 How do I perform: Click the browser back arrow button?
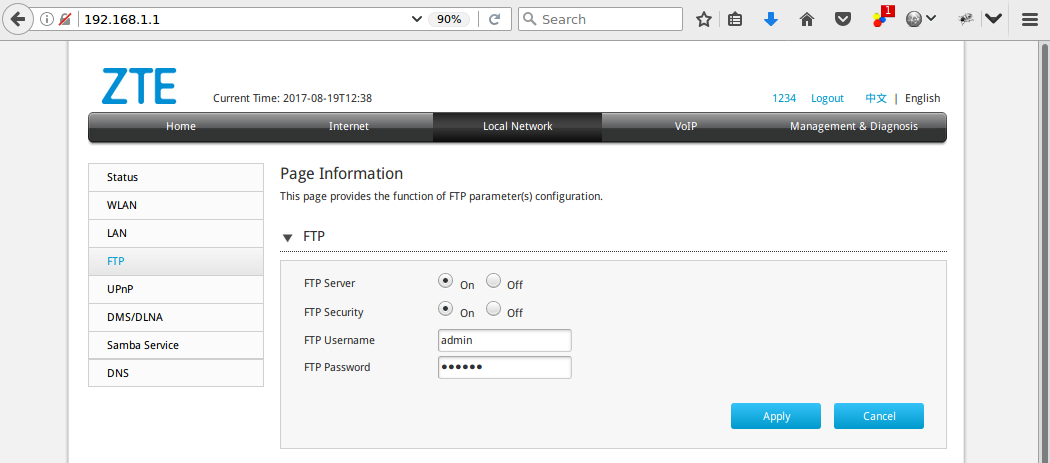pos(17,19)
